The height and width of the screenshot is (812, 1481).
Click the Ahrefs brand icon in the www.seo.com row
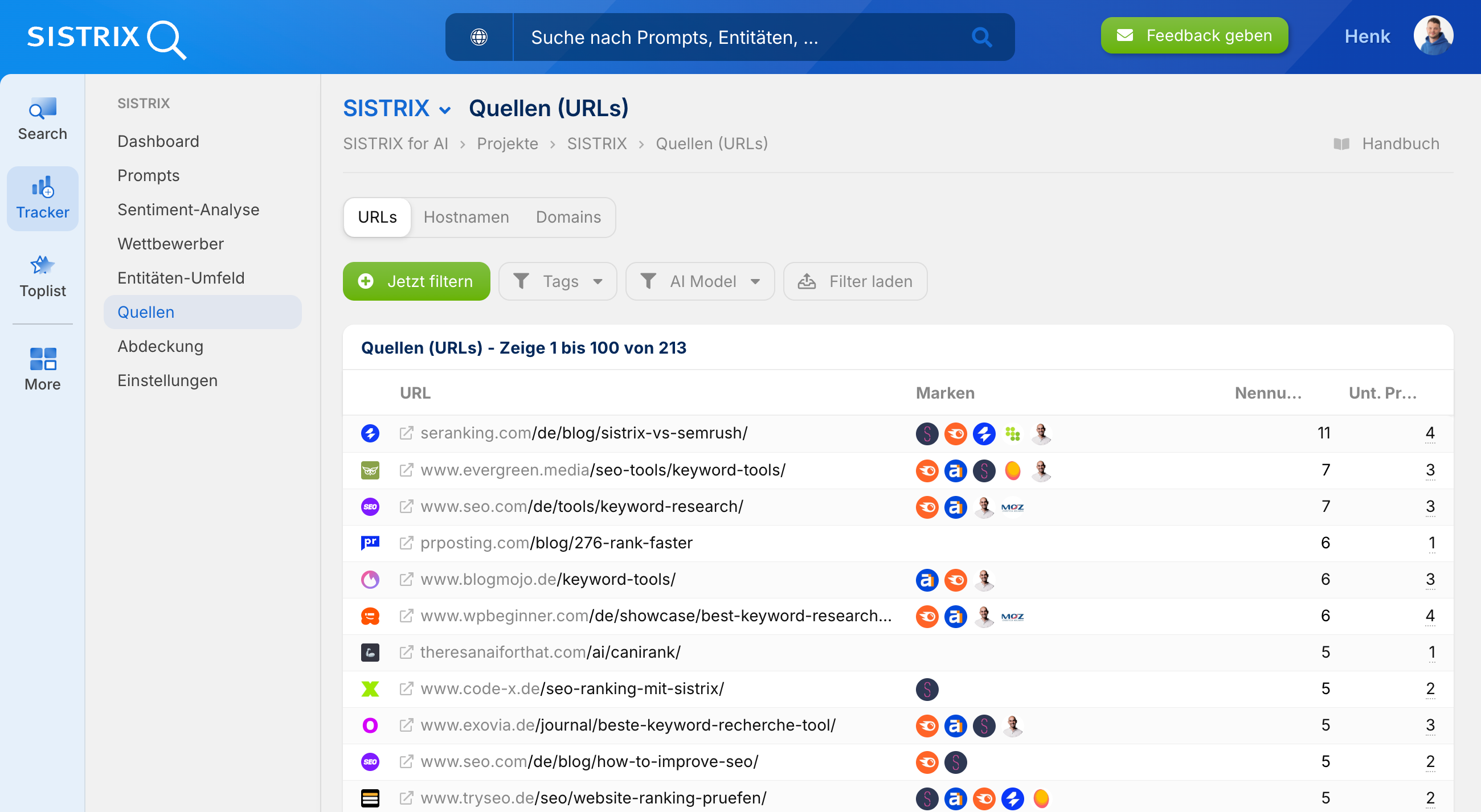pyautogui.click(x=956, y=507)
